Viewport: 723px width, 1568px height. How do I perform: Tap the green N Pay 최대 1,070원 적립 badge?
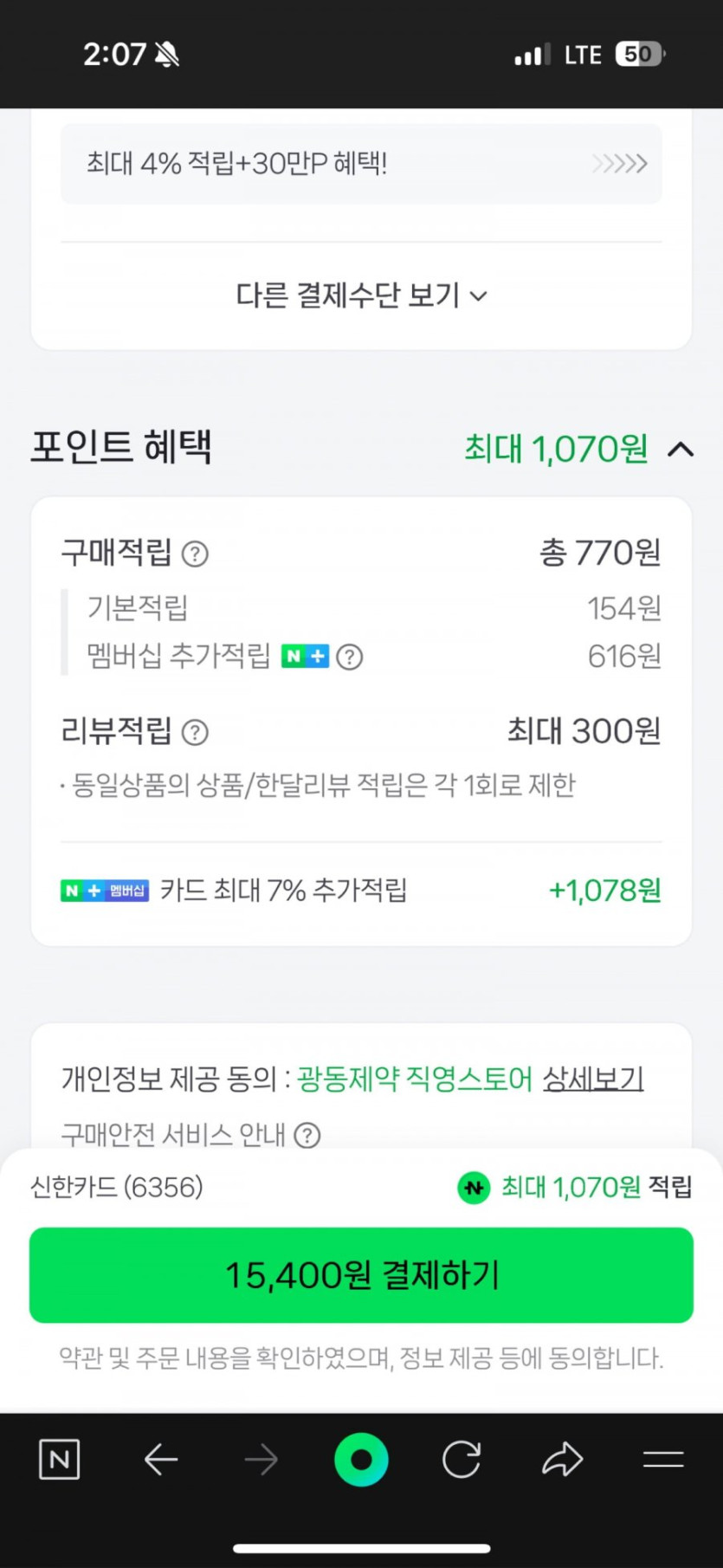574,1187
